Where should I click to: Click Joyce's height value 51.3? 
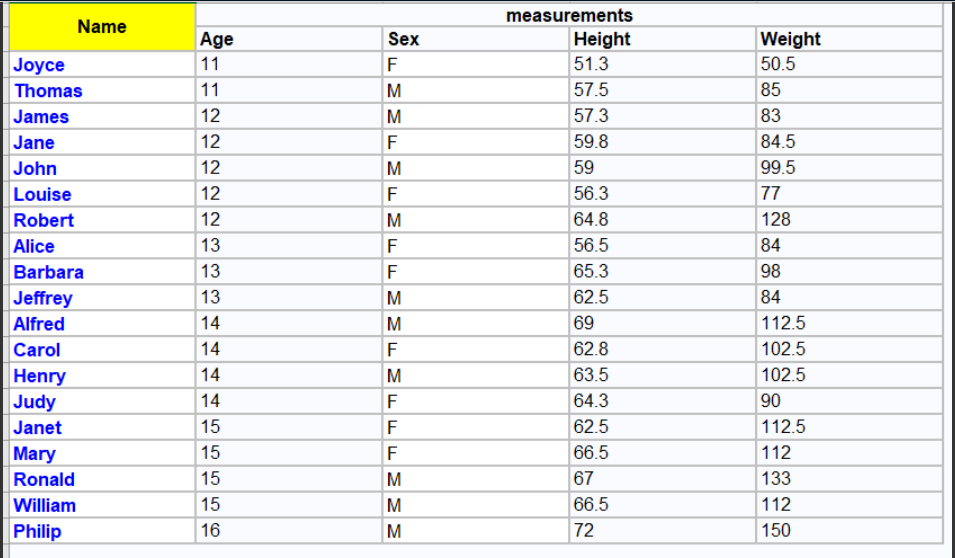click(590, 65)
